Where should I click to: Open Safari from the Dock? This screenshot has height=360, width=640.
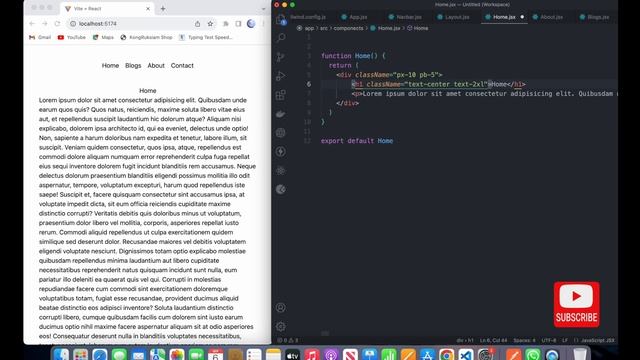point(100,355)
